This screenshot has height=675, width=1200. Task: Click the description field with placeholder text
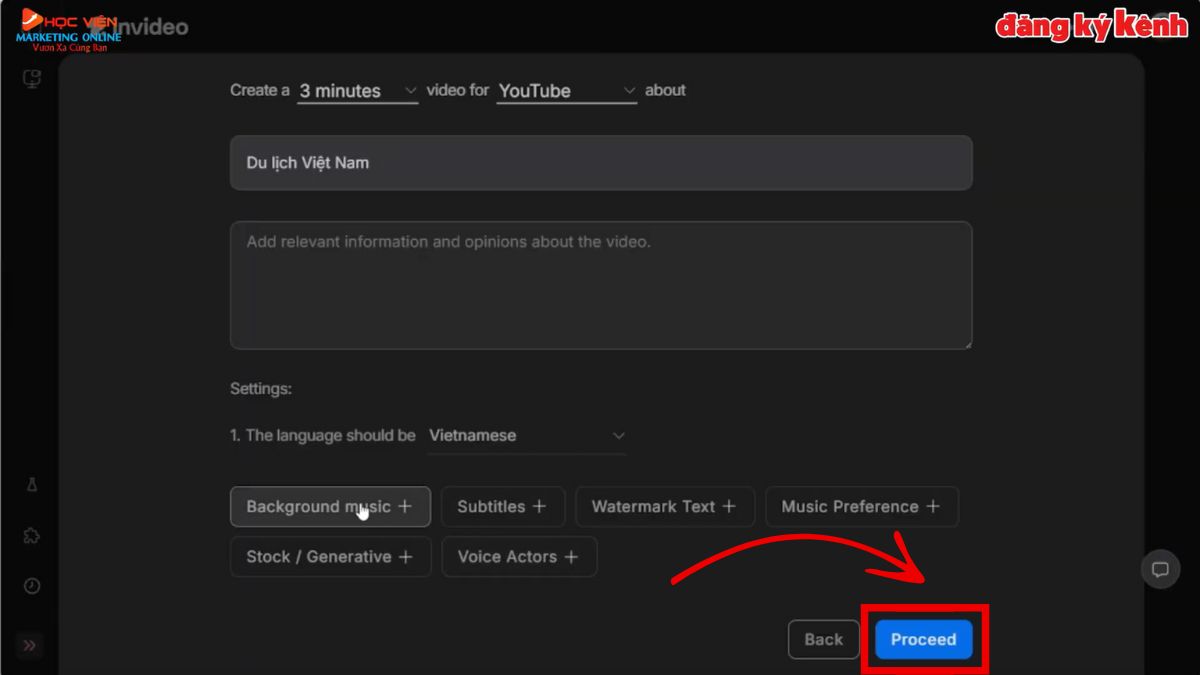[x=600, y=285]
